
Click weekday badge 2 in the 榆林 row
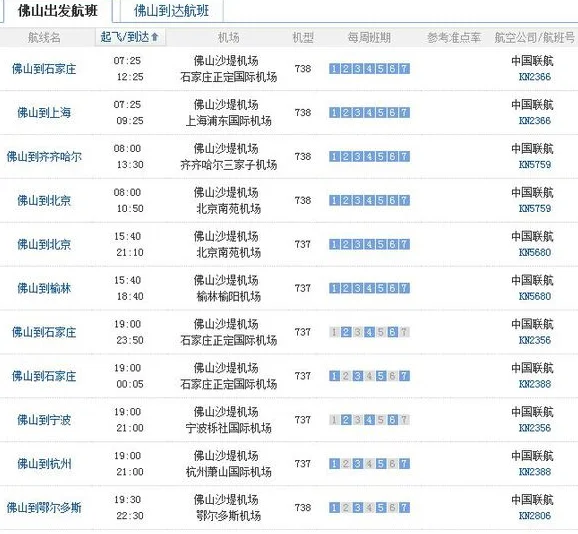(346, 288)
